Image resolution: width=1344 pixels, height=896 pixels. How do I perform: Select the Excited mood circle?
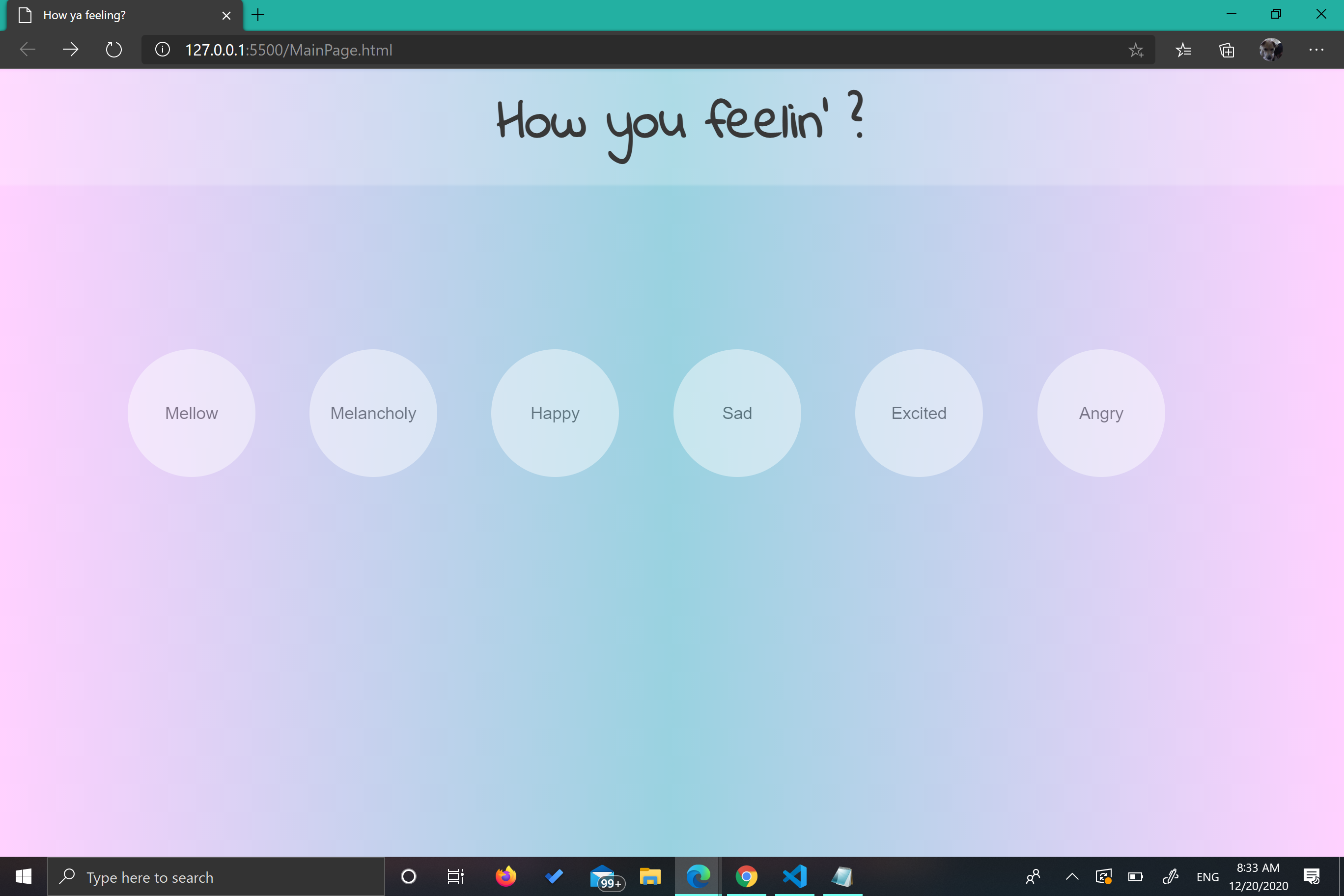click(x=919, y=413)
